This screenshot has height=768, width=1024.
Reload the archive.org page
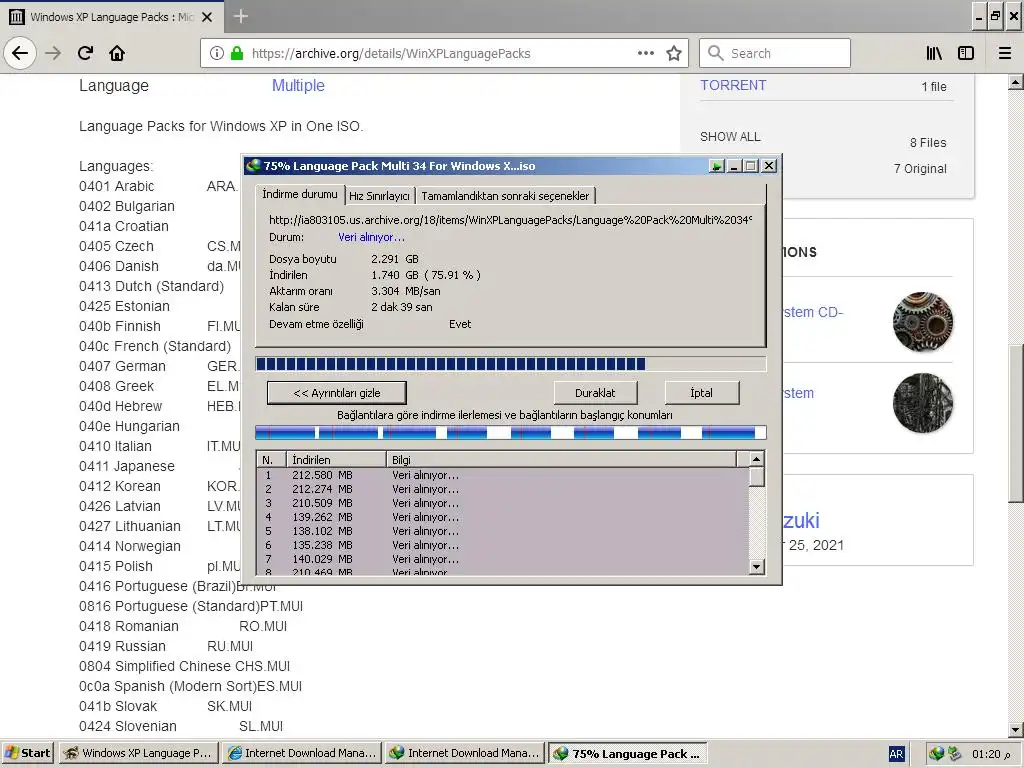point(85,53)
